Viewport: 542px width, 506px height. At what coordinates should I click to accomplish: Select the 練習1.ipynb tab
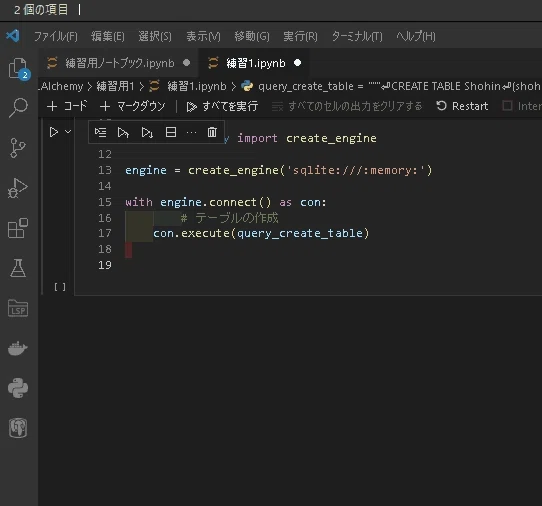tap(256, 63)
